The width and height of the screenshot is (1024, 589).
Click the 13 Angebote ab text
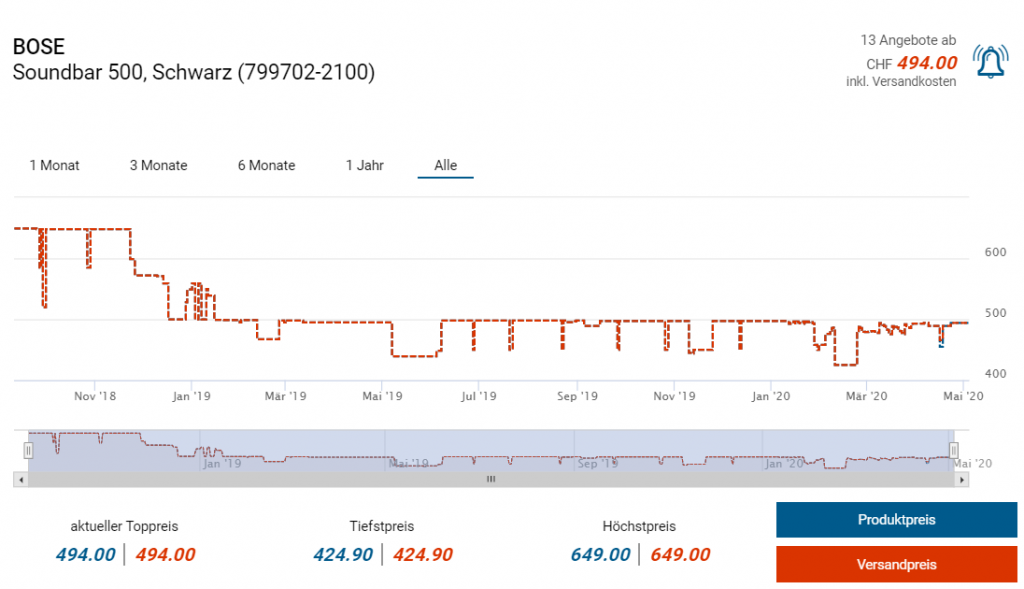point(908,40)
